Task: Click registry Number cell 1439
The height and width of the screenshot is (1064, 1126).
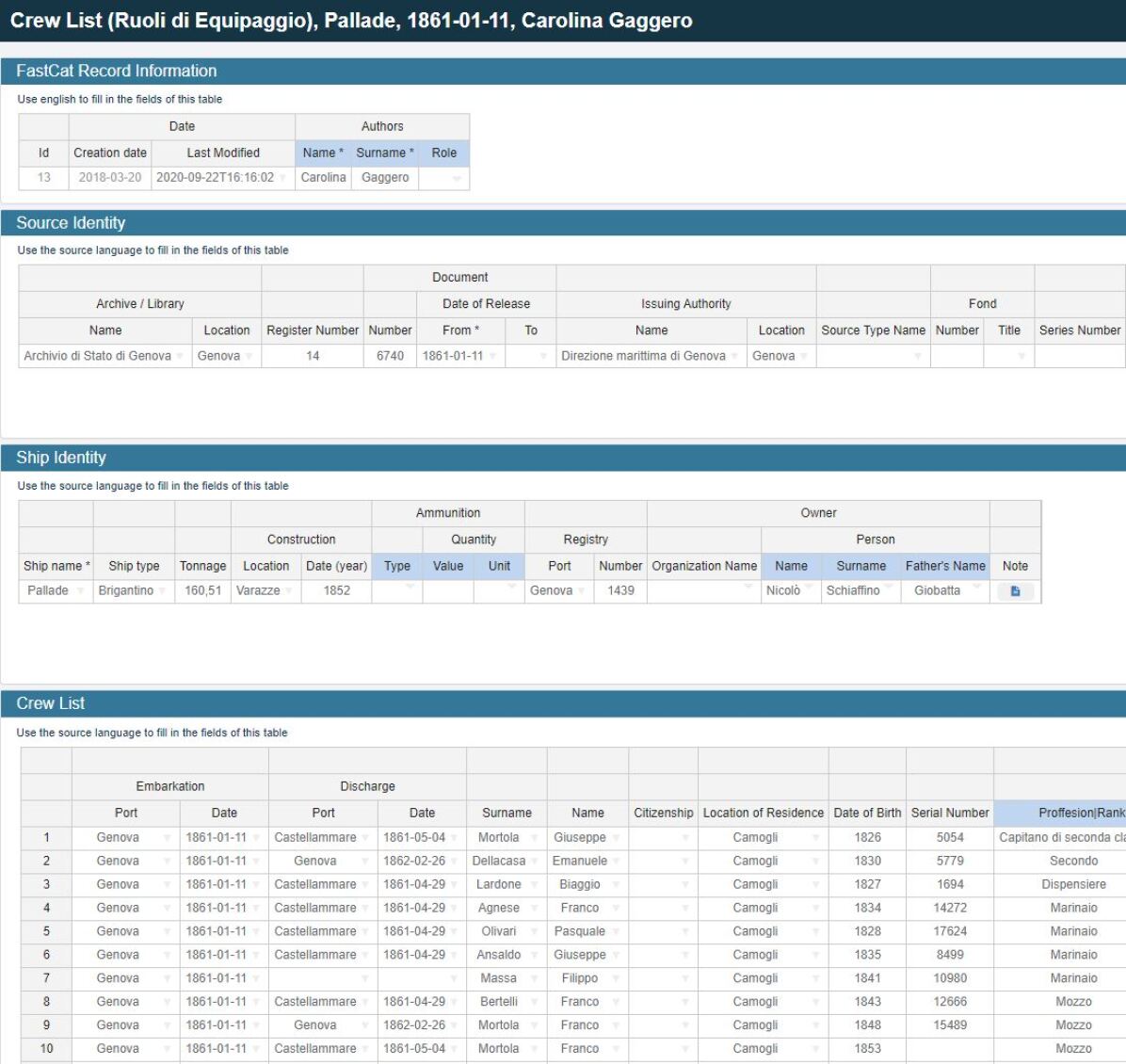Action: pos(620,590)
